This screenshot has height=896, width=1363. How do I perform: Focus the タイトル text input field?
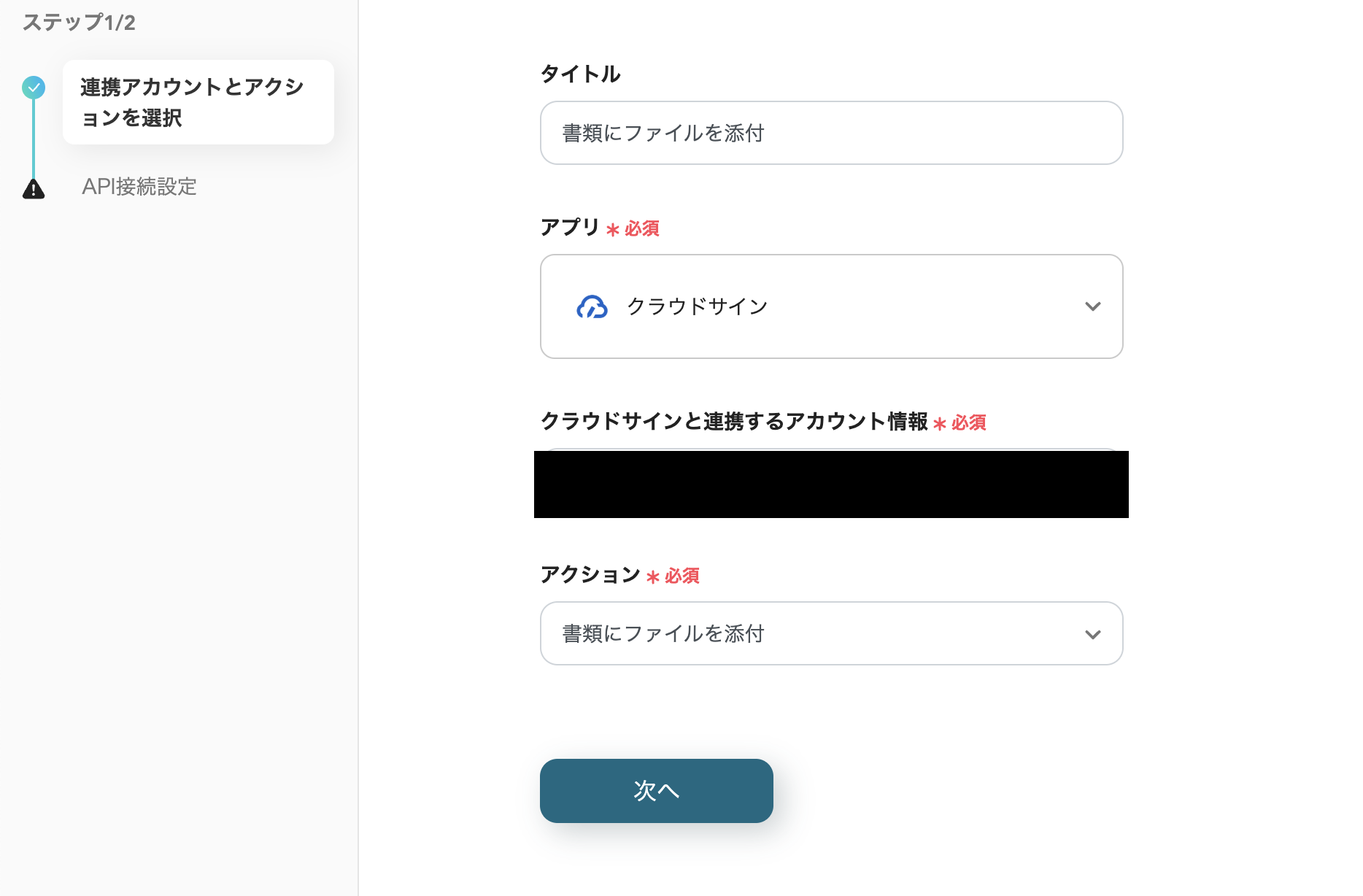830,133
